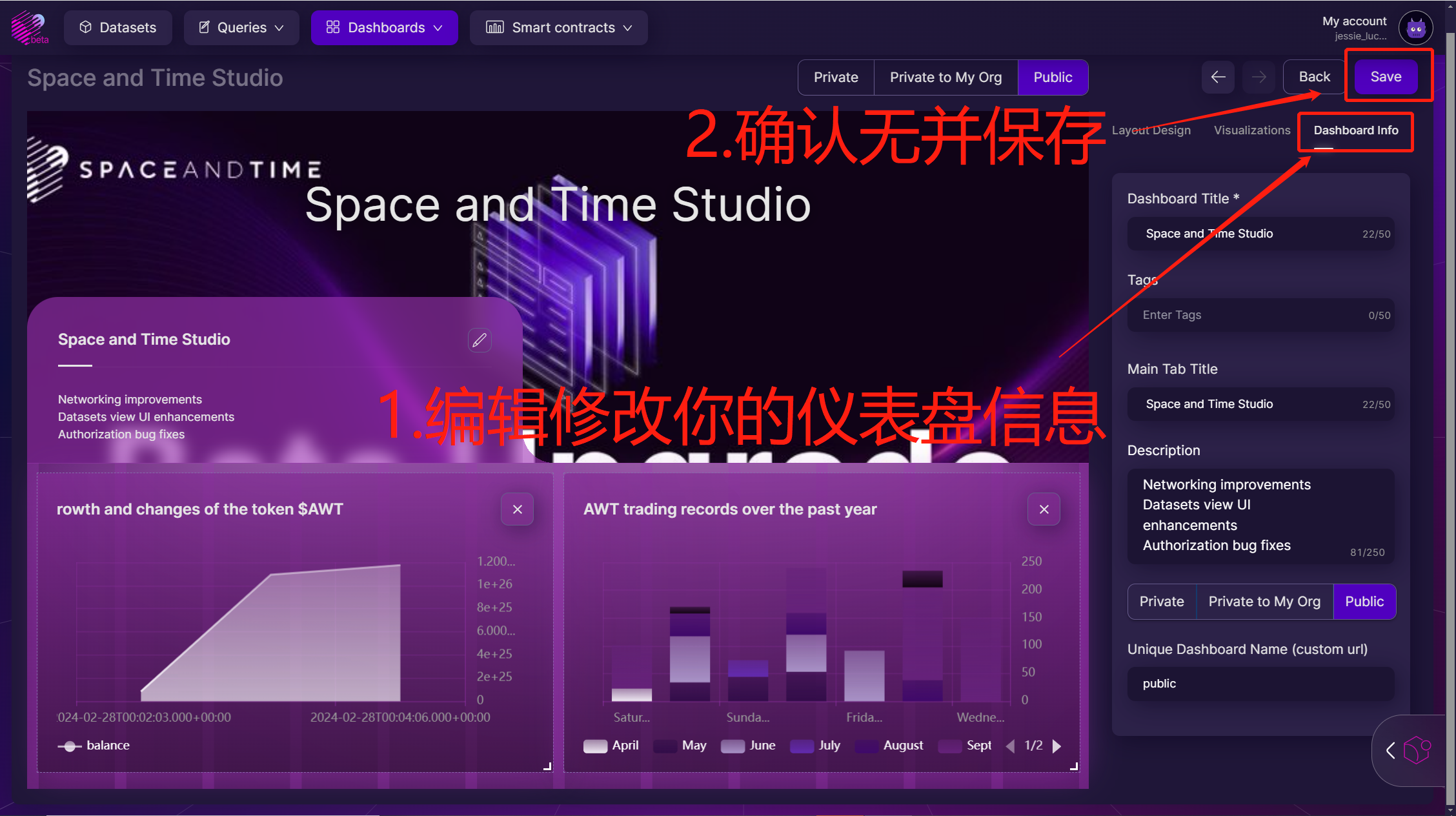Click resize handle of trading records chart
Image resolution: width=1456 pixels, height=816 pixels.
click(x=1074, y=766)
